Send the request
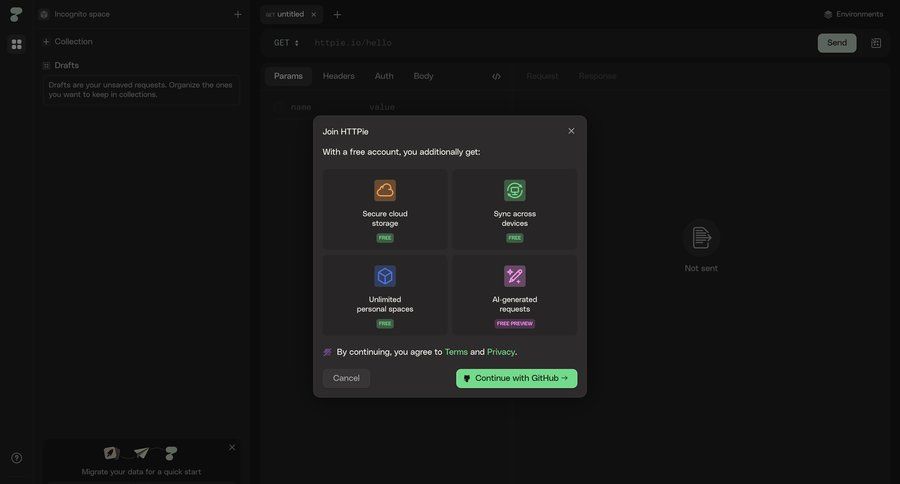 pyautogui.click(x=837, y=43)
